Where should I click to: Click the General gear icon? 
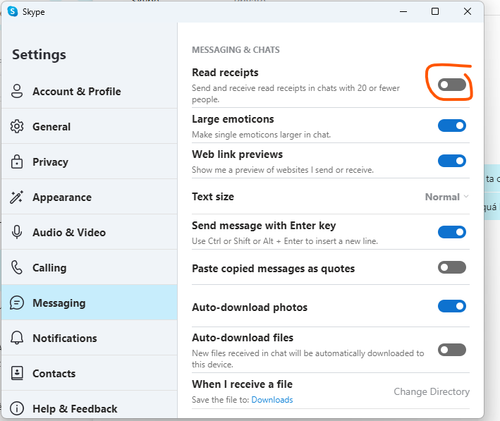click(x=17, y=126)
